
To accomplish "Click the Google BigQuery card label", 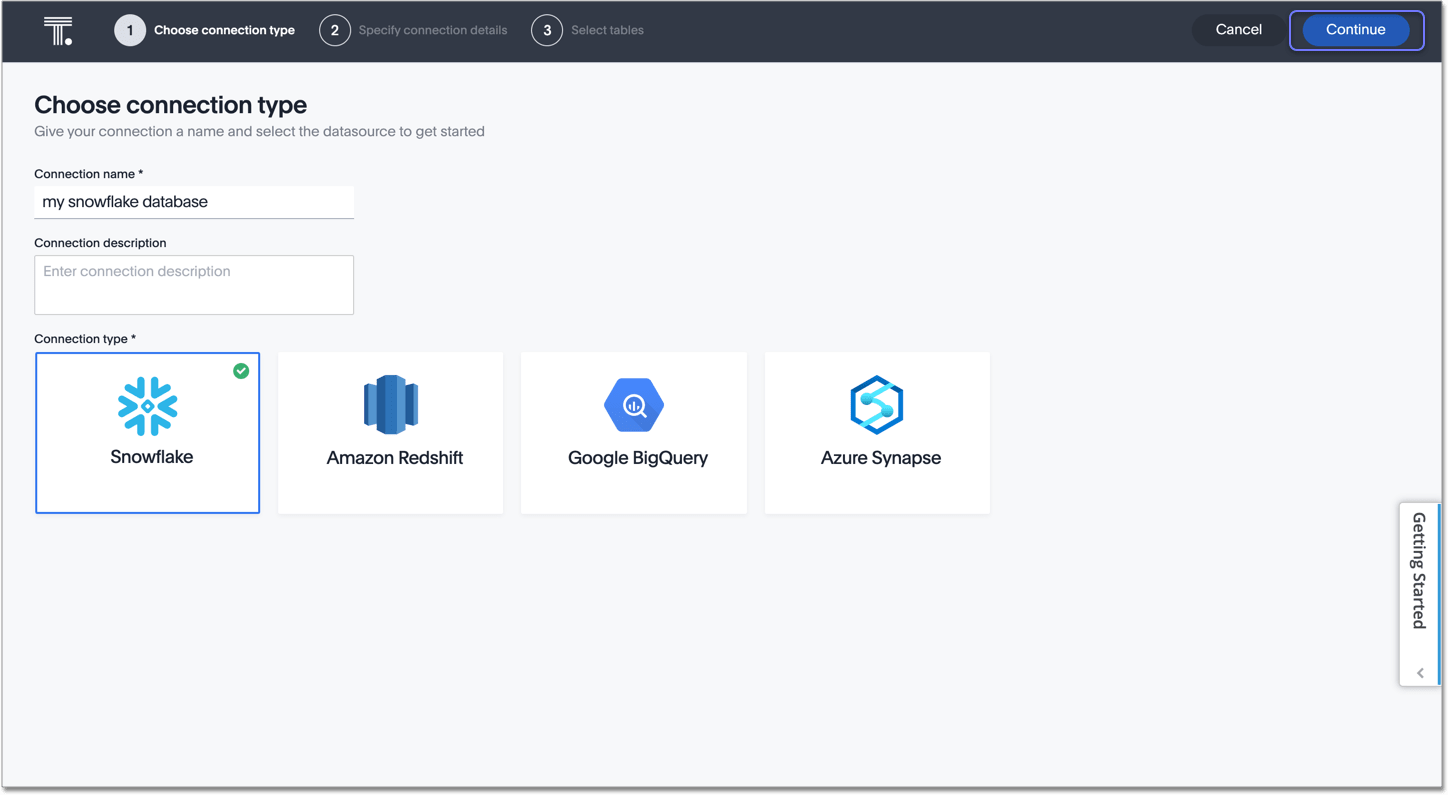I will 638,458.
